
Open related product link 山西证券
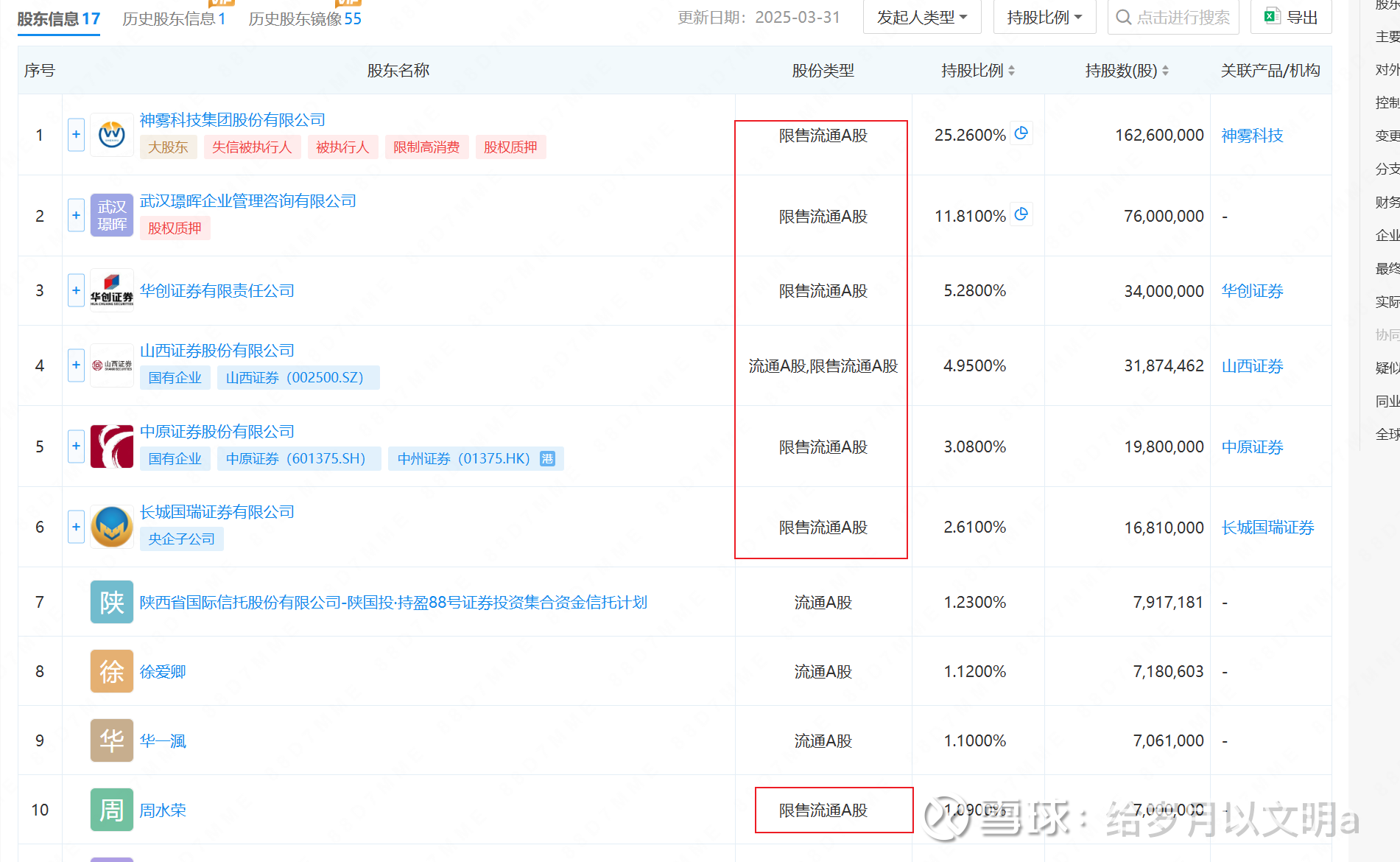1252,366
